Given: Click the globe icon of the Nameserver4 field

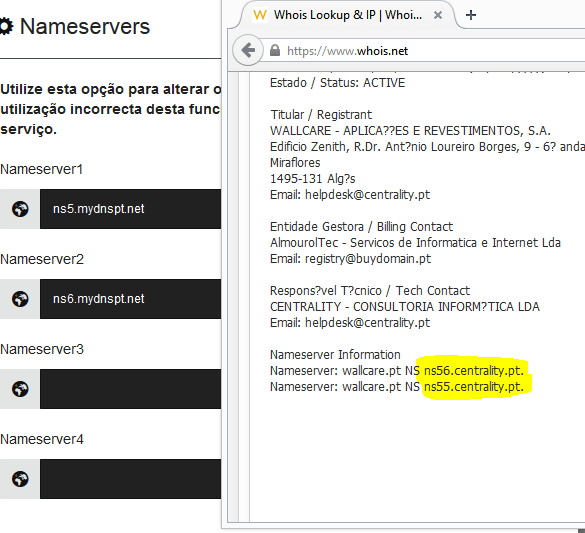Looking at the screenshot, I should (x=20, y=479).
